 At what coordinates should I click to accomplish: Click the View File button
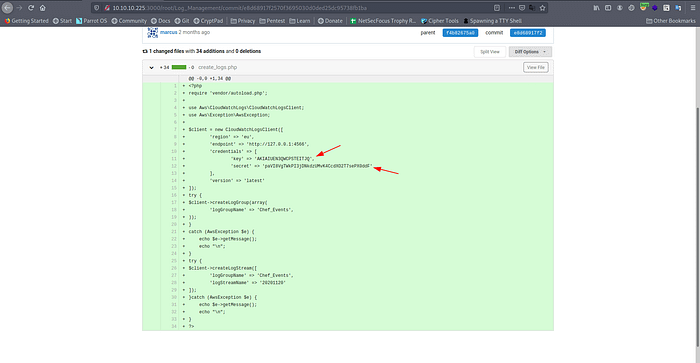tap(536, 67)
